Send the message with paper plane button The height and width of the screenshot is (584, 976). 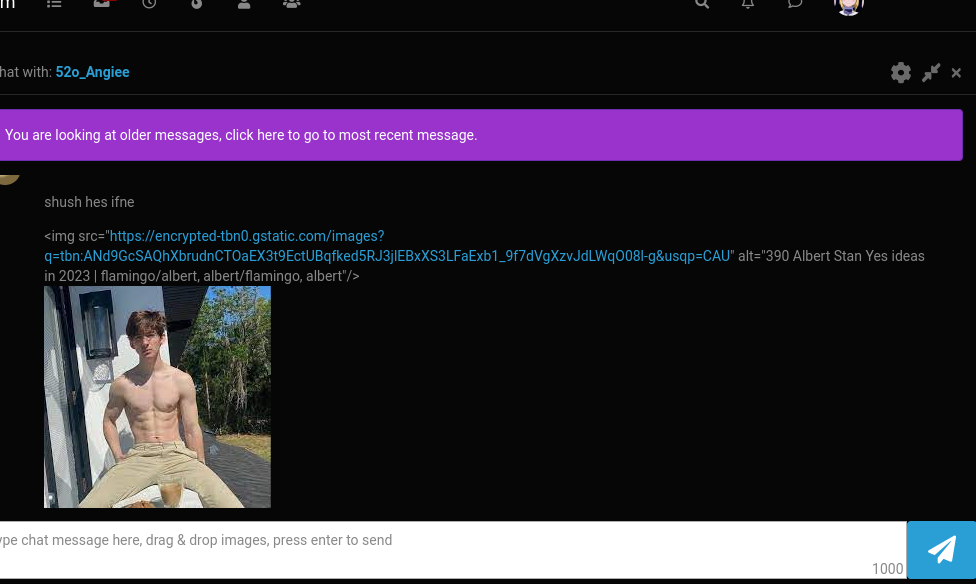941,550
